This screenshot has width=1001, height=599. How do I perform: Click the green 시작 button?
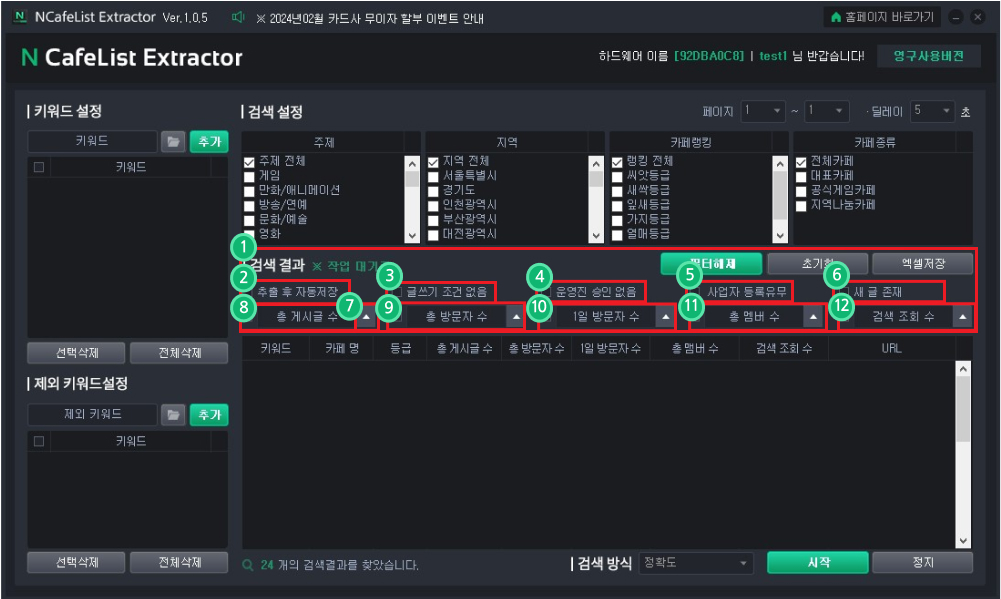(x=818, y=563)
